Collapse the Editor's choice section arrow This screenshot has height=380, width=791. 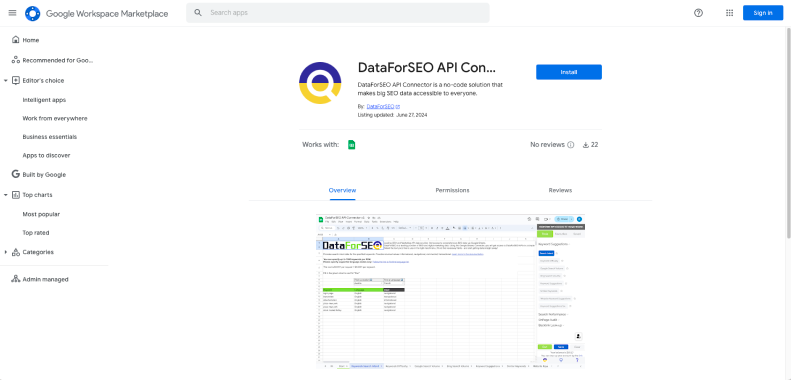coord(6,80)
